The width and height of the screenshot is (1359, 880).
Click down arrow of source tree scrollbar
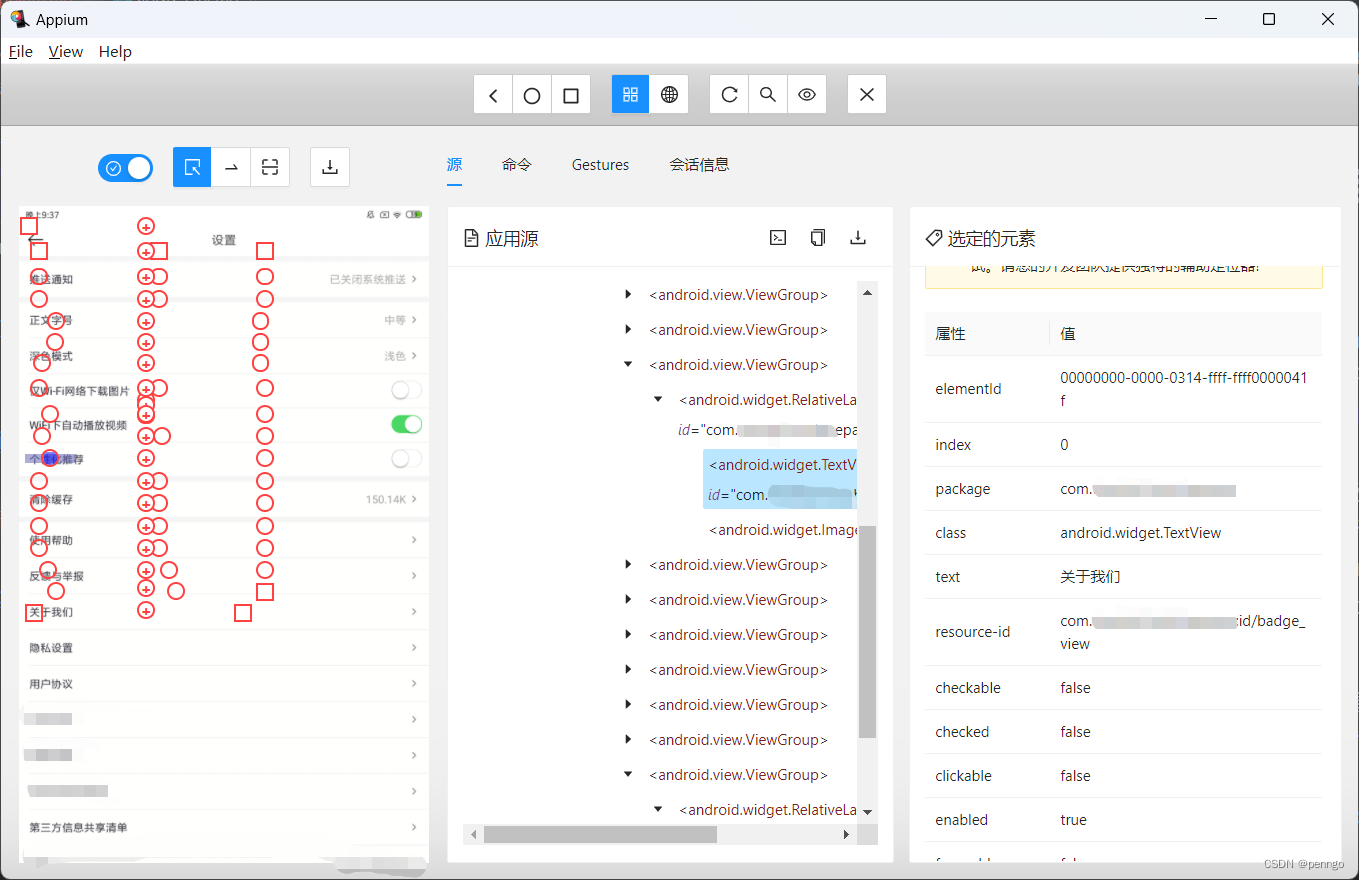867,812
